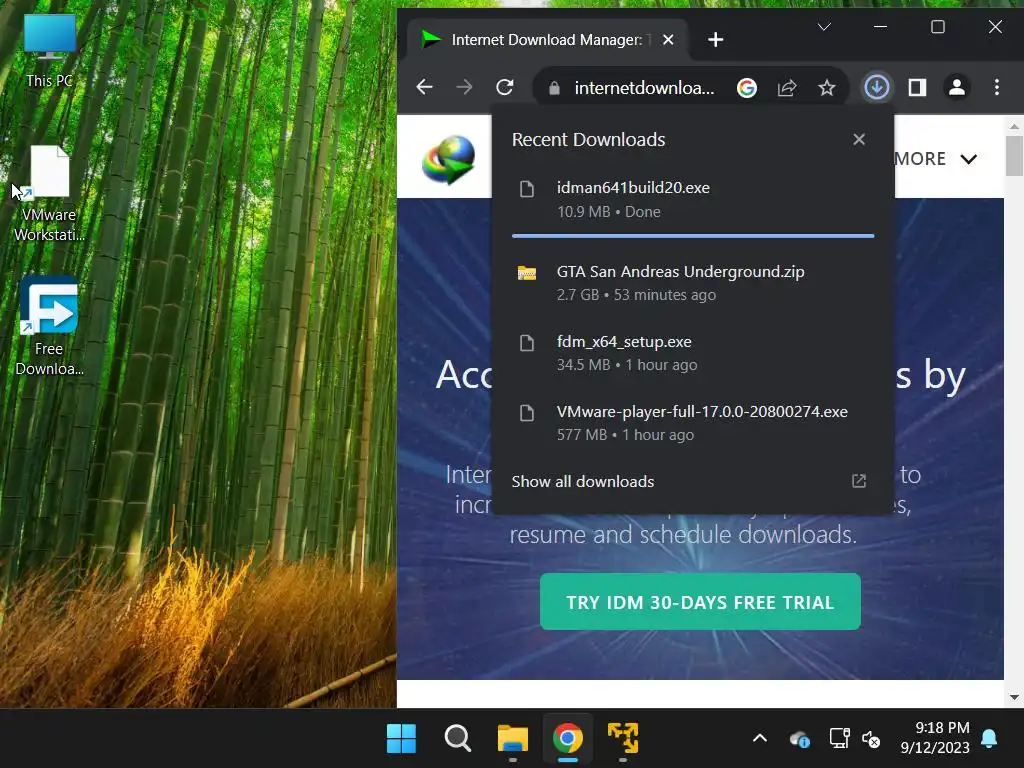Open a new browser tab

point(716,40)
